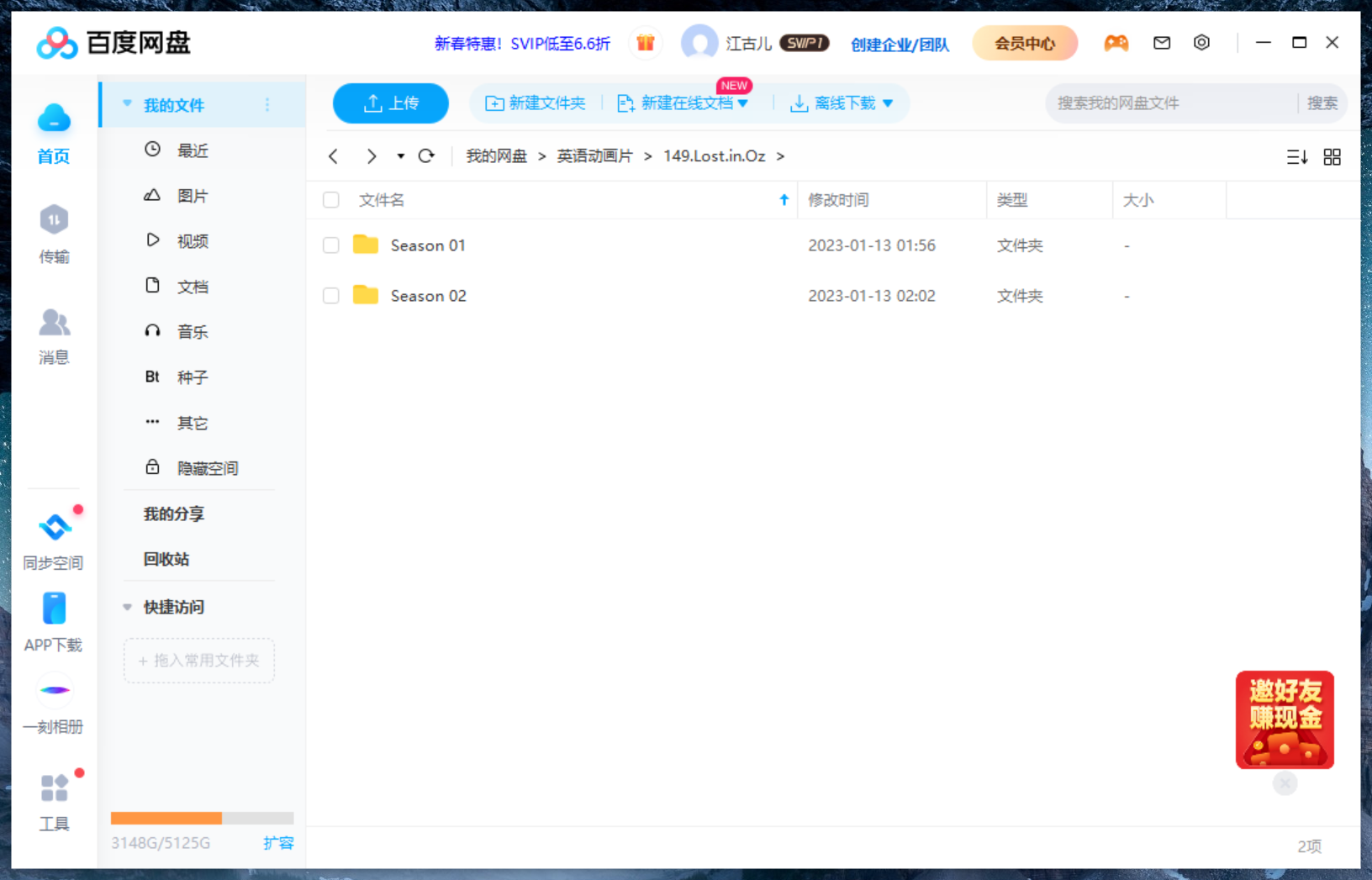The height and width of the screenshot is (880, 1372).
Task: Open 消息 messages from the sidebar
Action: (53, 336)
